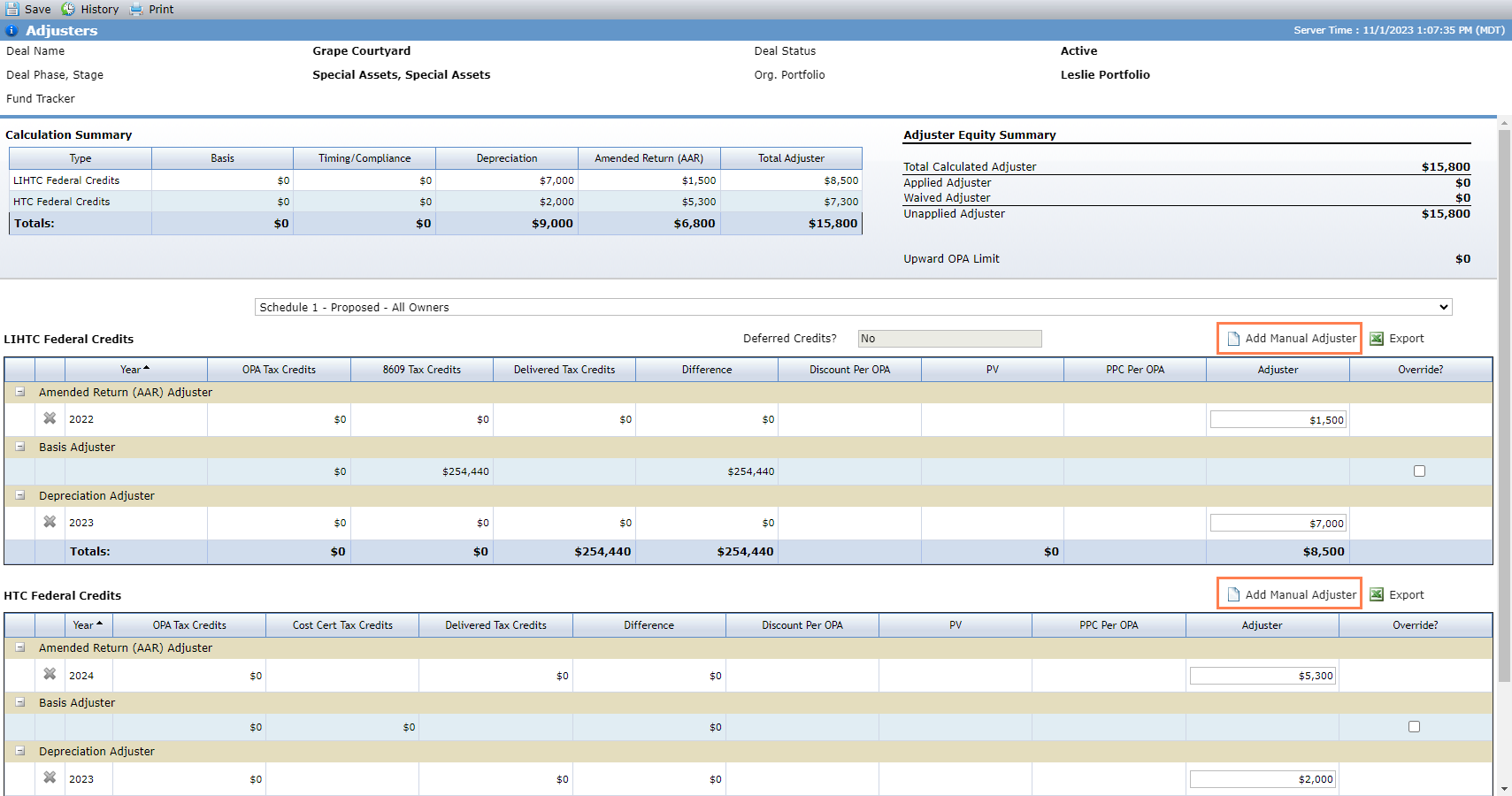This screenshot has height=796, width=1512.
Task: Click the History clock icon
Action: 68,9
